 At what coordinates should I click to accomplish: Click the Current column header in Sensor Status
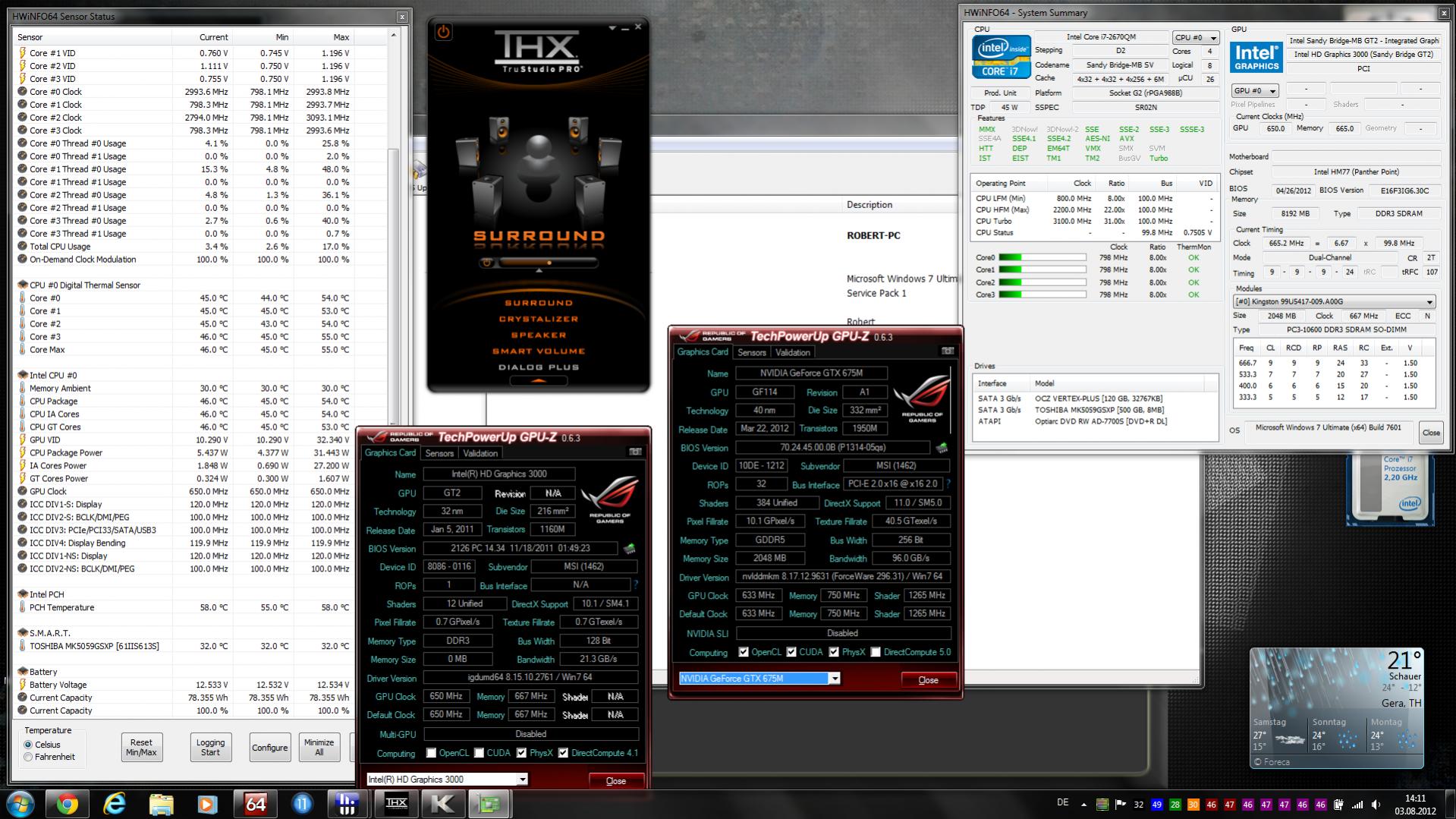[x=202, y=36]
